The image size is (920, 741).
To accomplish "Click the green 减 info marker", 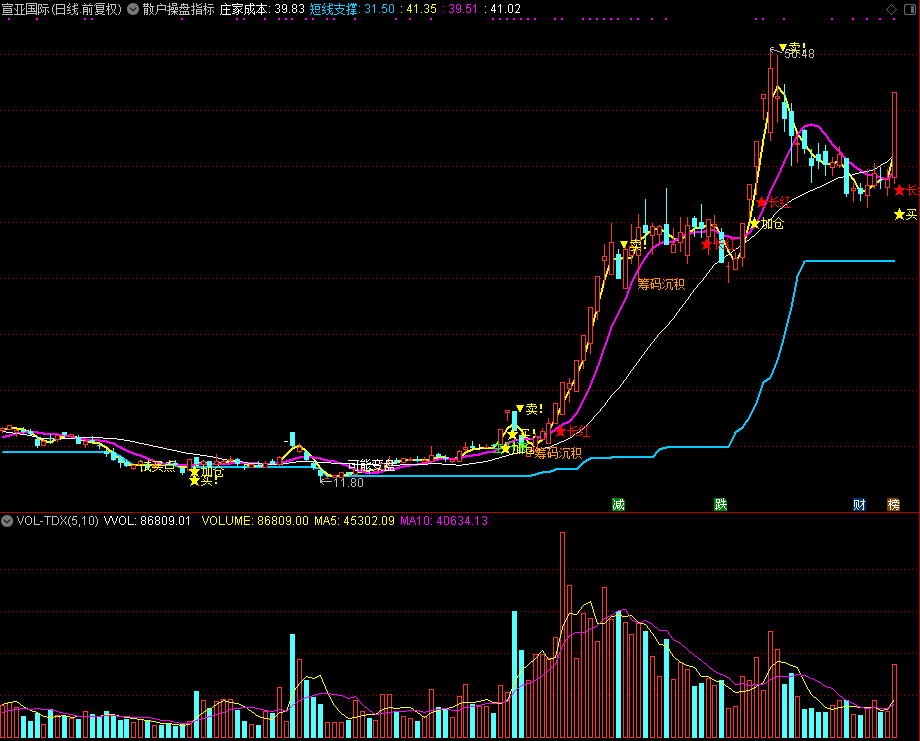I will coord(618,505).
